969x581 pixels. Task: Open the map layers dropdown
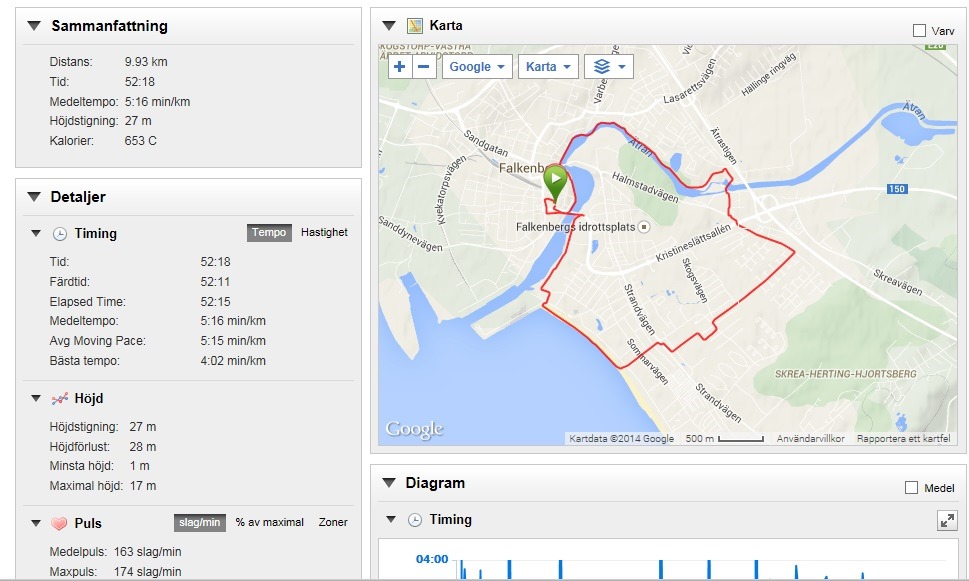609,67
